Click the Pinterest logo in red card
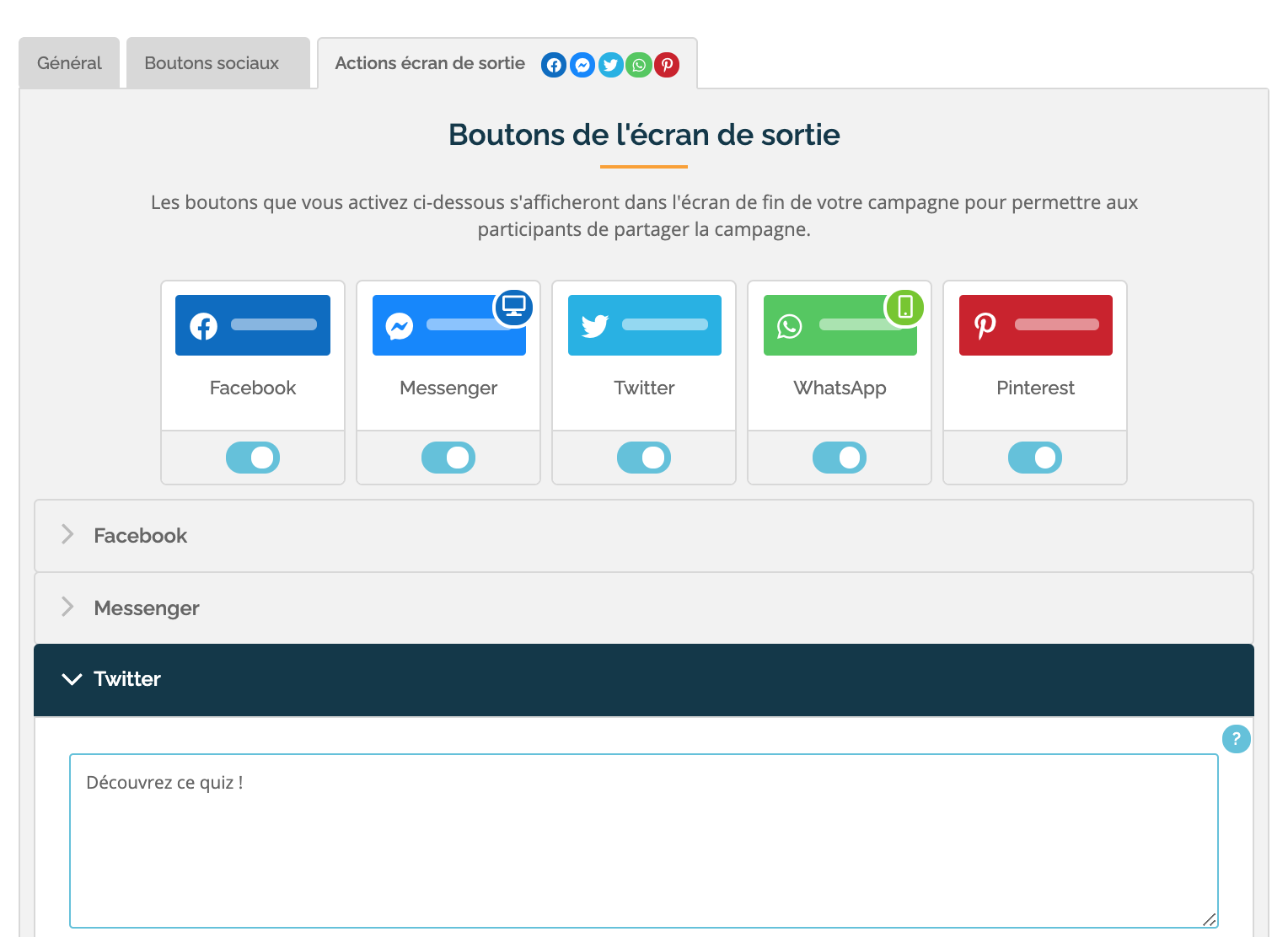This screenshot has height=937, width=1288. click(x=985, y=325)
